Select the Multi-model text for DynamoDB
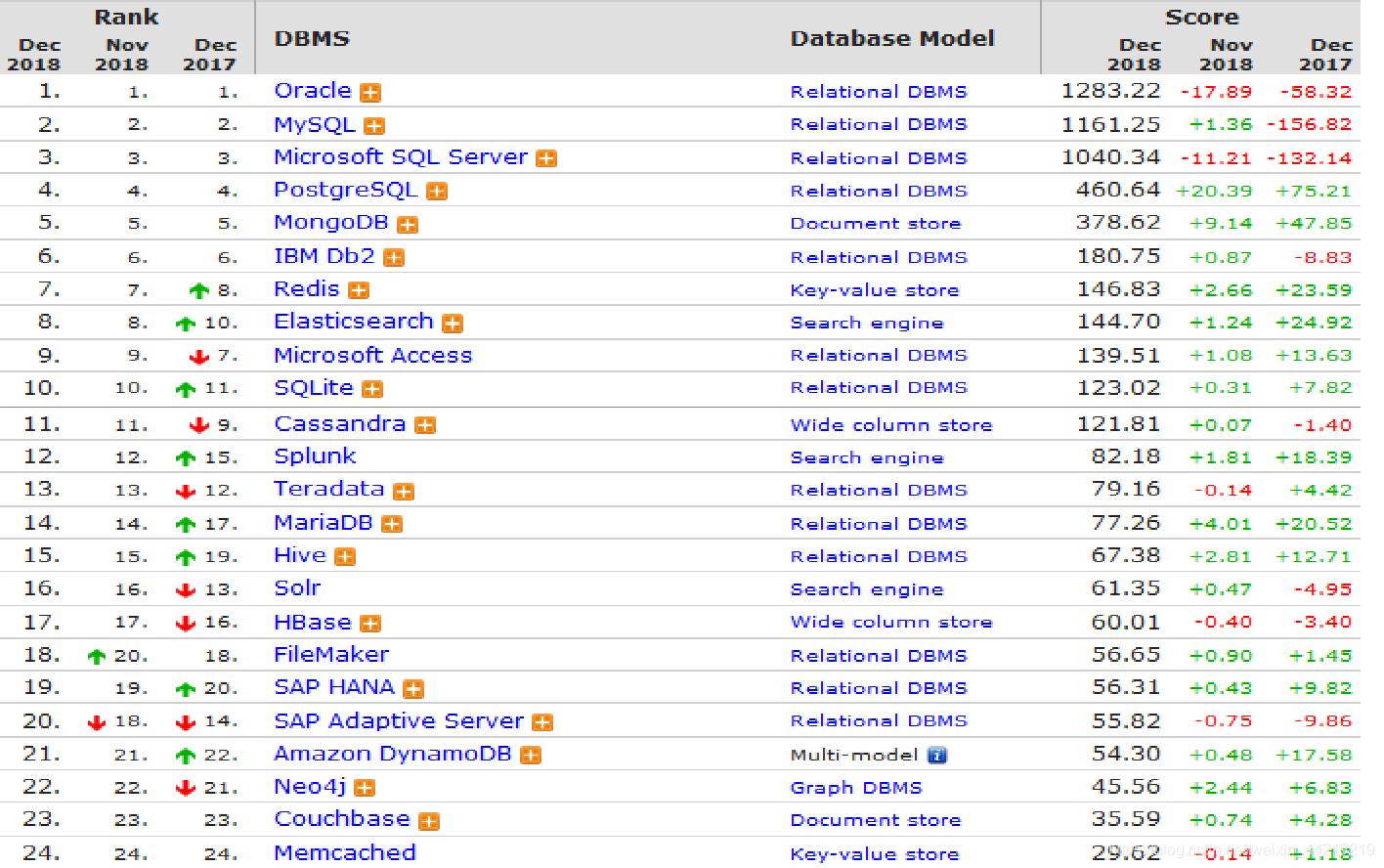Viewport: 1384px width, 868px height. (854, 755)
